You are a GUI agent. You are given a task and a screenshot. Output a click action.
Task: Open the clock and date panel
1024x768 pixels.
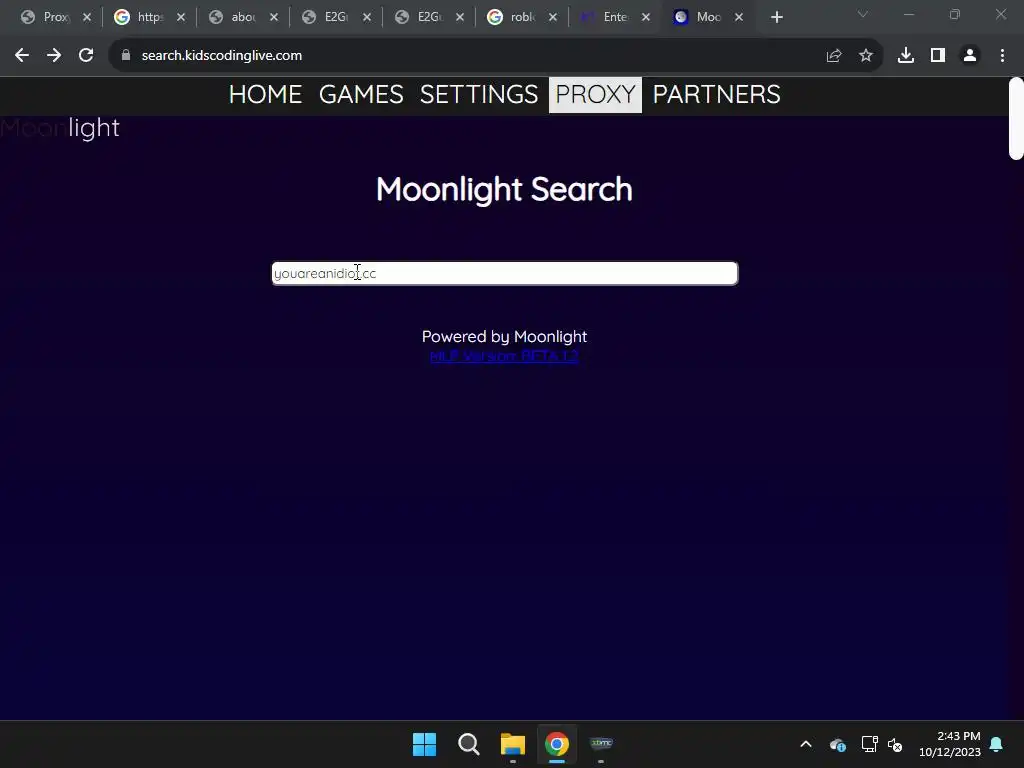coord(950,744)
